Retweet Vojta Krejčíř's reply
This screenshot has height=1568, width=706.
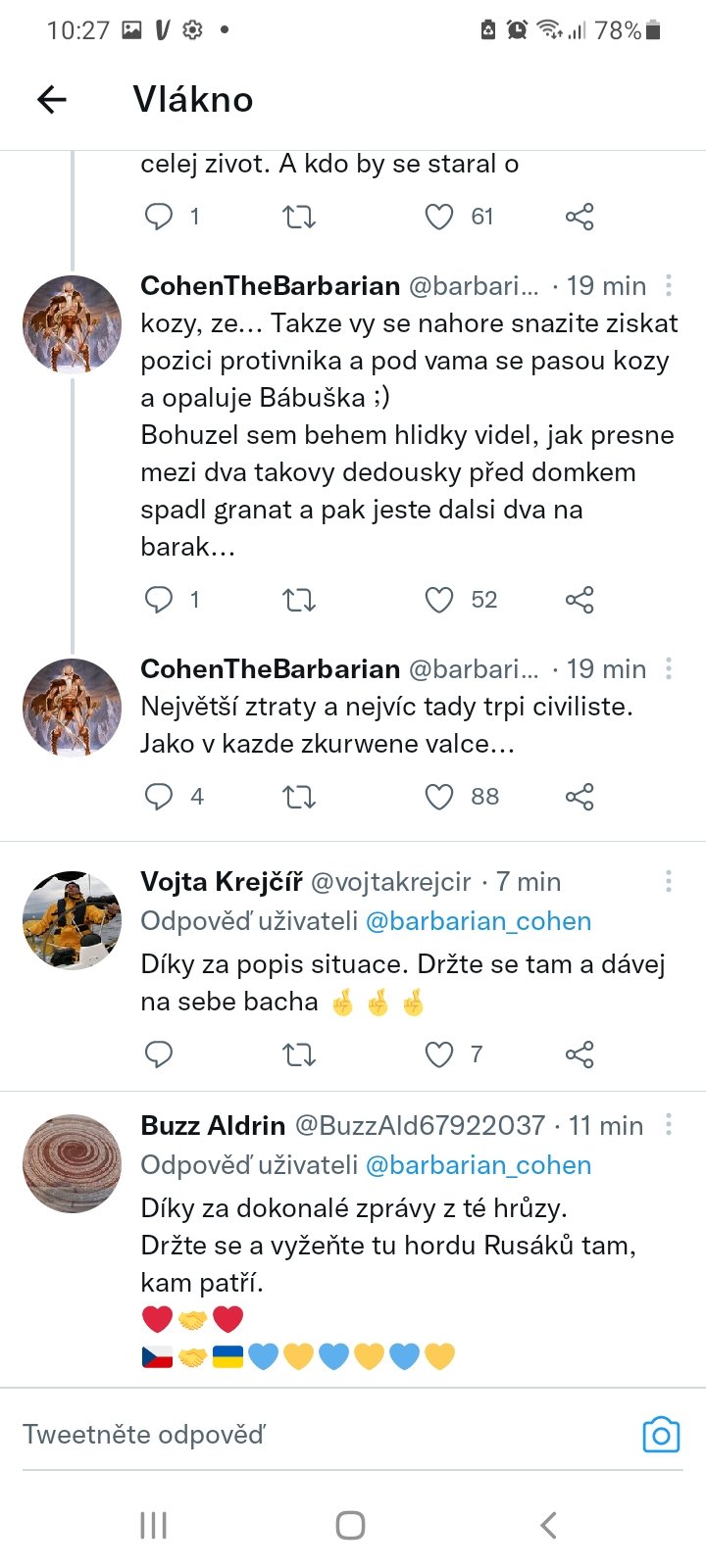tap(299, 1054)
